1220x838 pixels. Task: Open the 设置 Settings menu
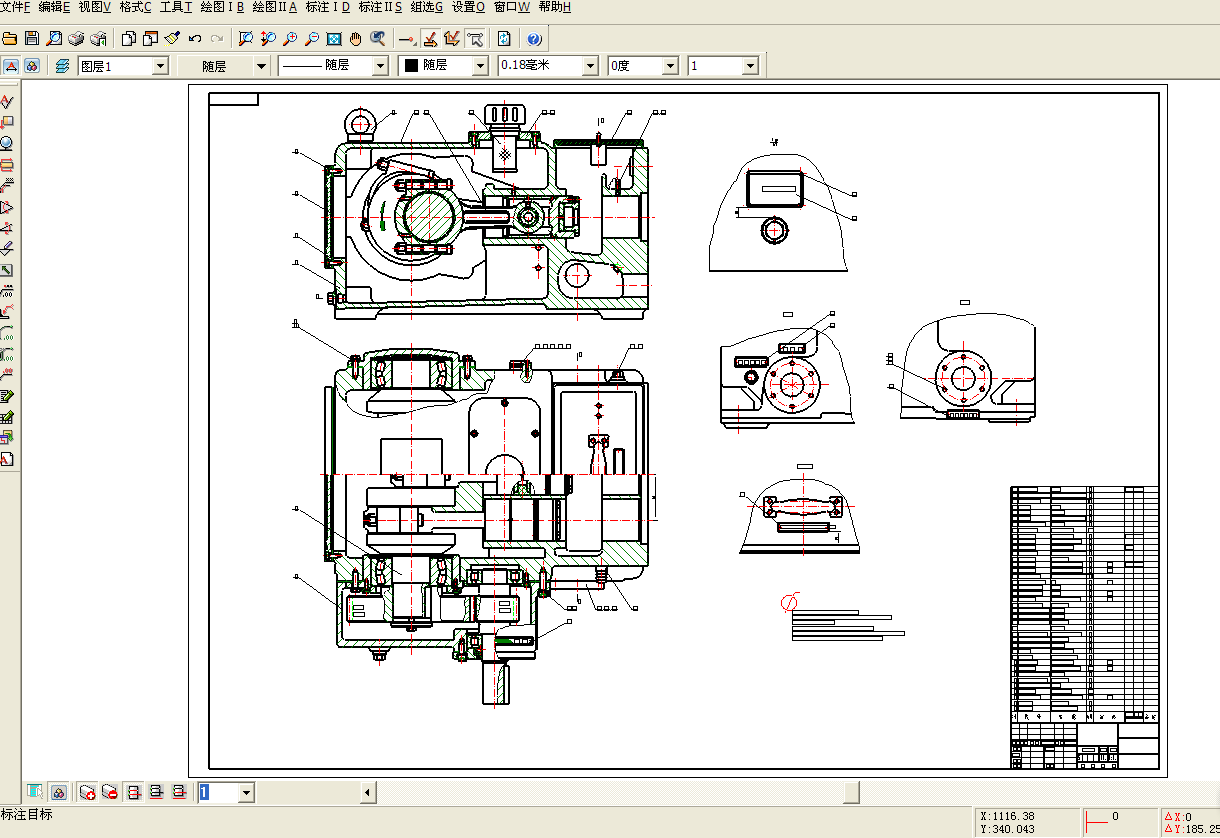pyautogui.click(x=468, y=7)
